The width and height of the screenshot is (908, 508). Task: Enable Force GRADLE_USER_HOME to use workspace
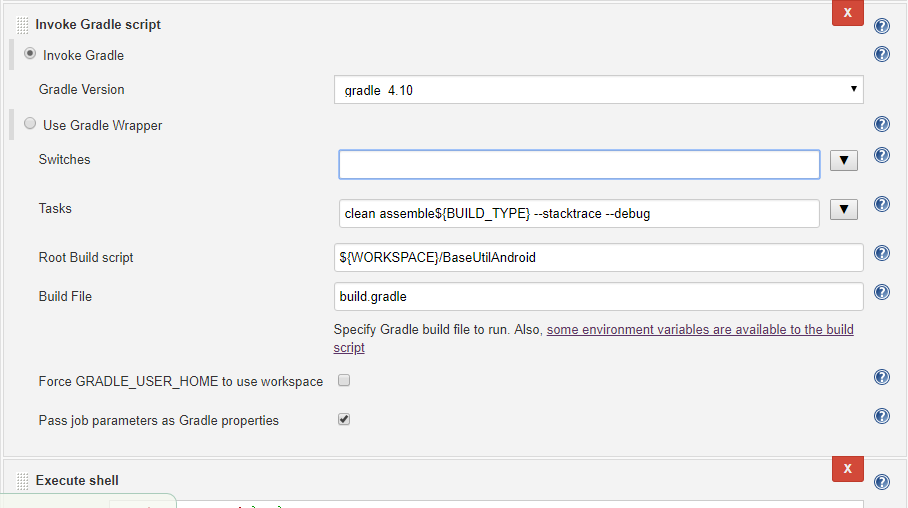[x=344, y=381]
